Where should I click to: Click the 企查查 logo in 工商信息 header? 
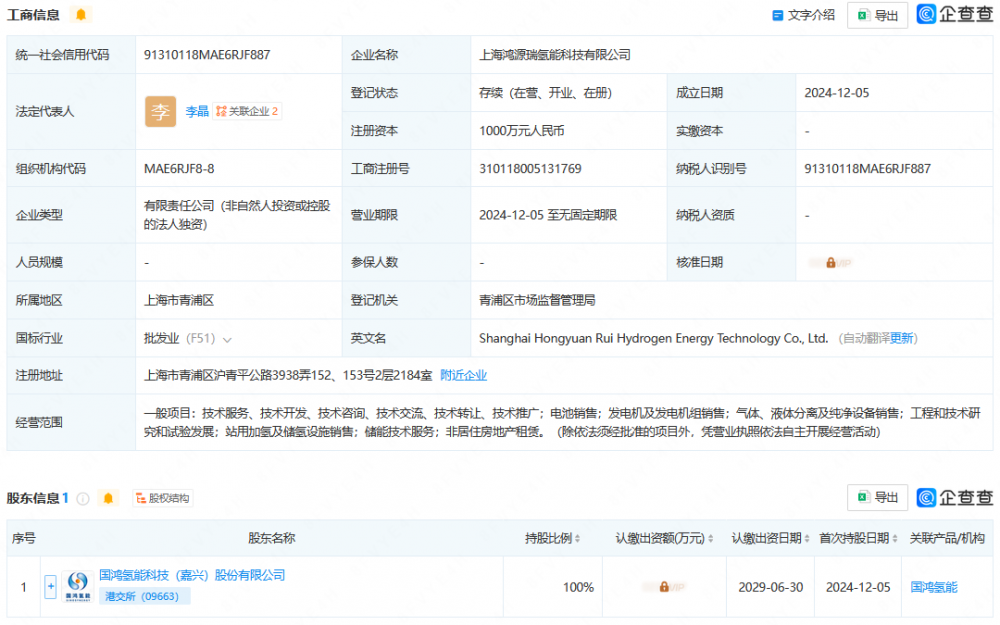[954, 14]
